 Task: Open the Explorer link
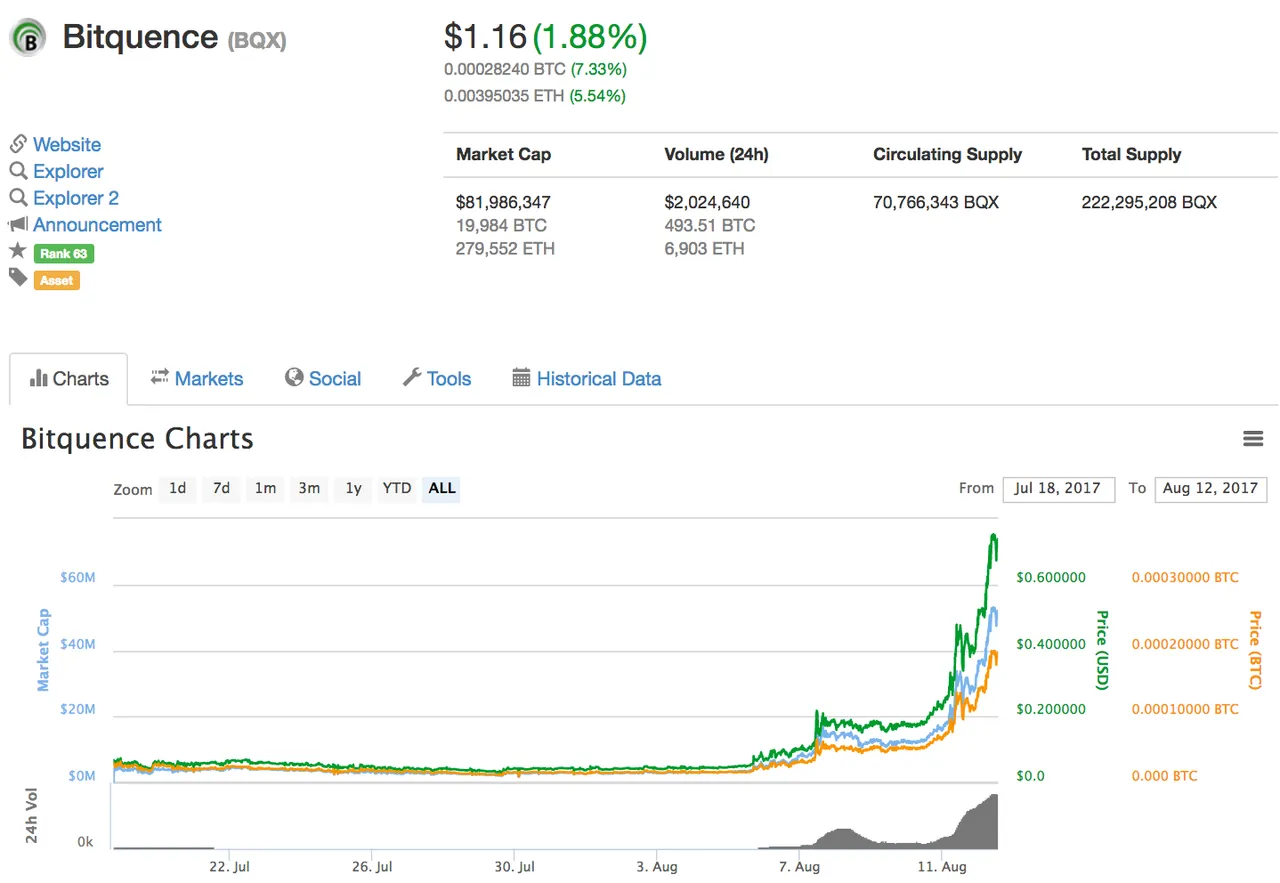coord(68,172)
